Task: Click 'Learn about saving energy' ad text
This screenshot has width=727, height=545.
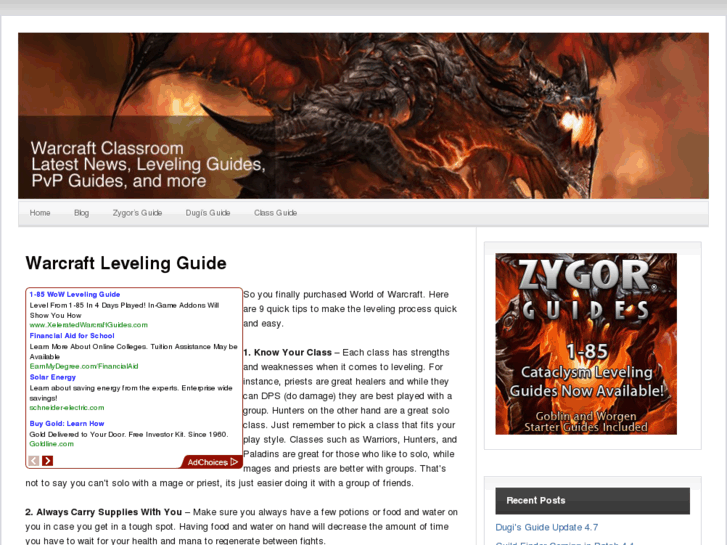Action: (74, 388)
